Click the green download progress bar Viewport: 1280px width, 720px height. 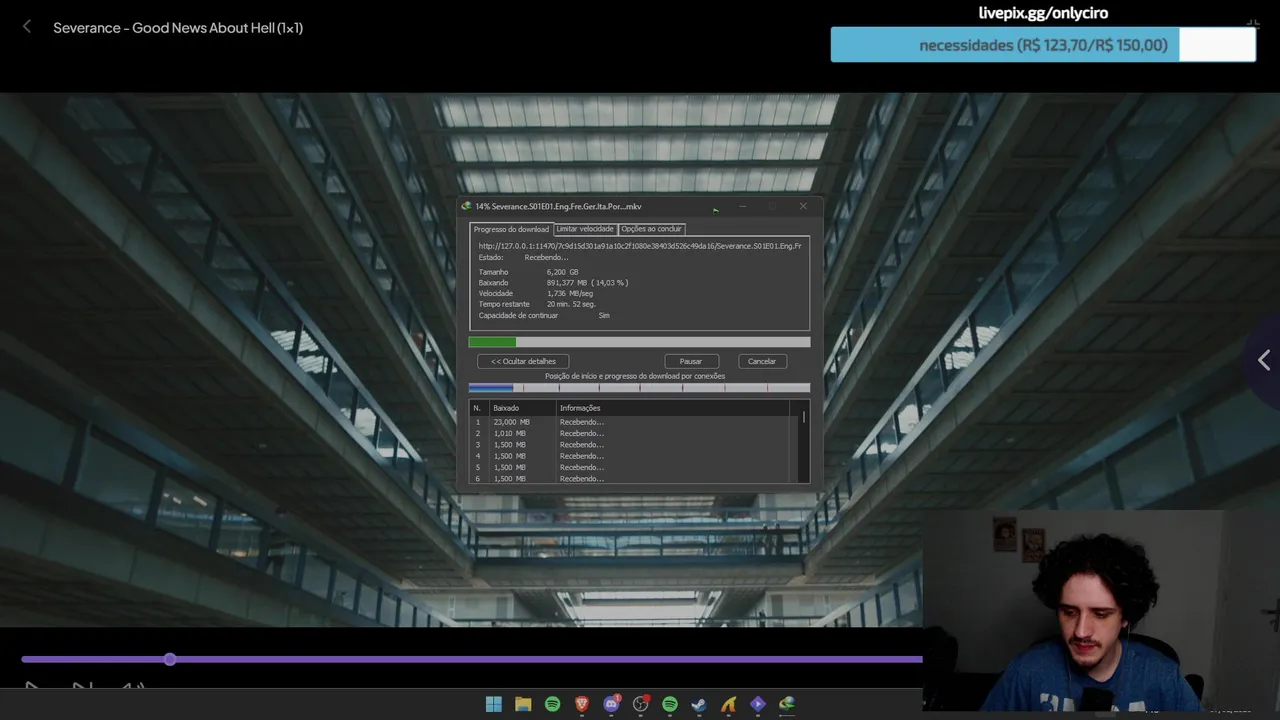639,342
